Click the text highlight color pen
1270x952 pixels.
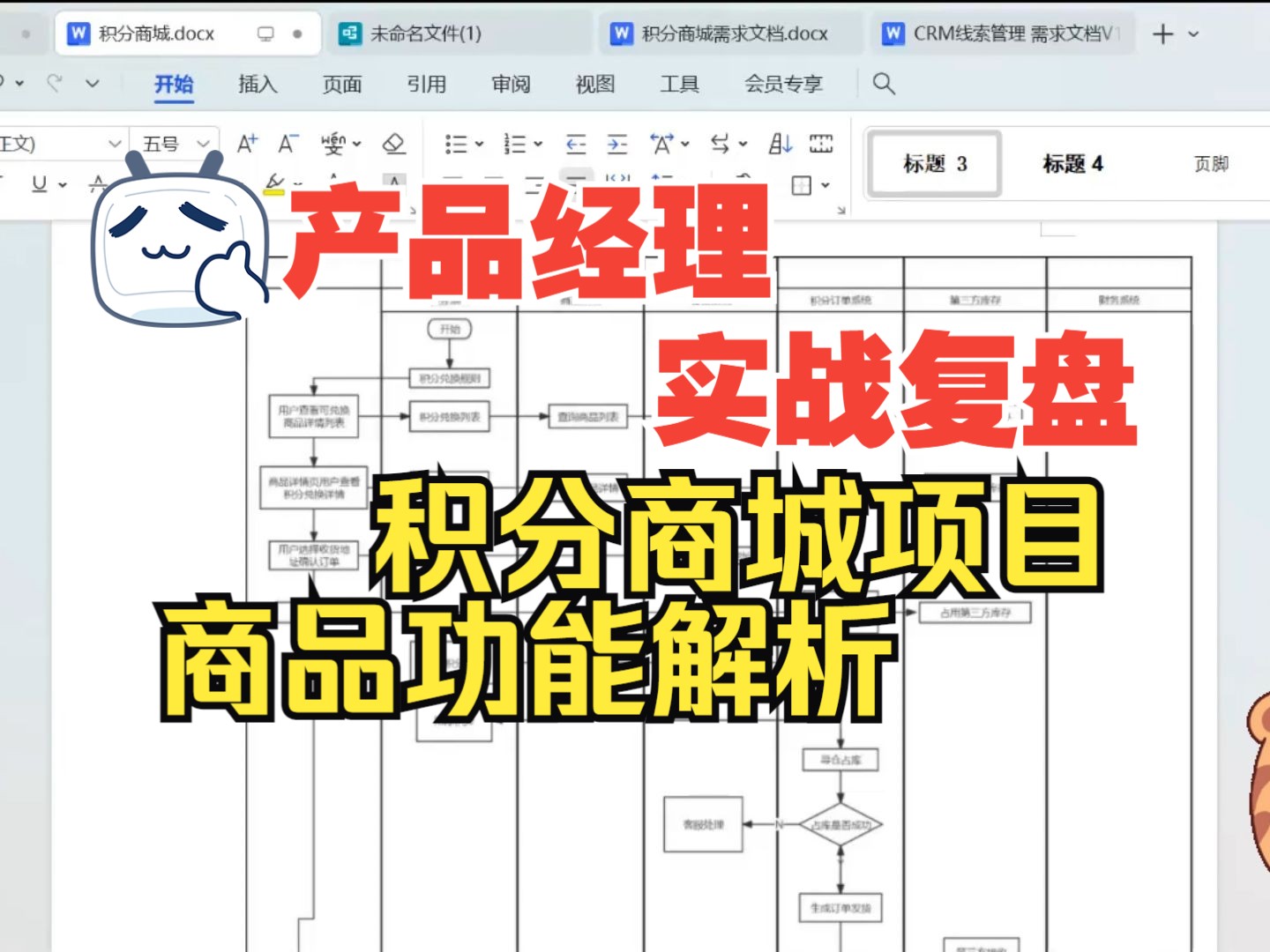pos(274,183)
